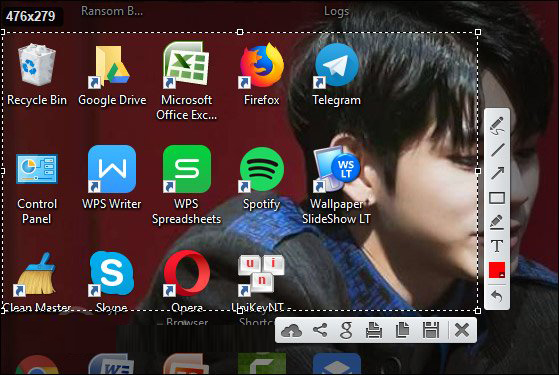The image size is (559, 375).
Task: Click the 476x279 selection size label
Action: click(x=31, y=16)
